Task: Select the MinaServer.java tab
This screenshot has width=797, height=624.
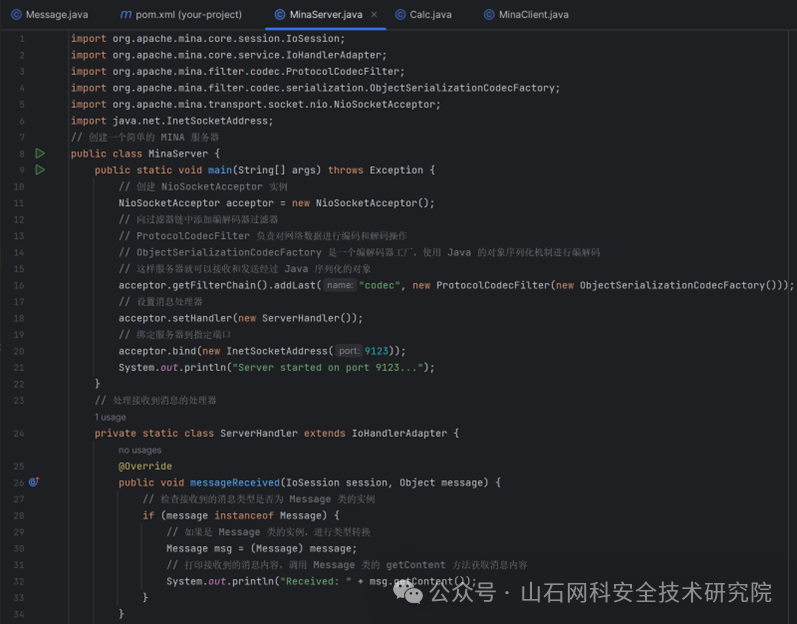Action: tap(325, 15)
